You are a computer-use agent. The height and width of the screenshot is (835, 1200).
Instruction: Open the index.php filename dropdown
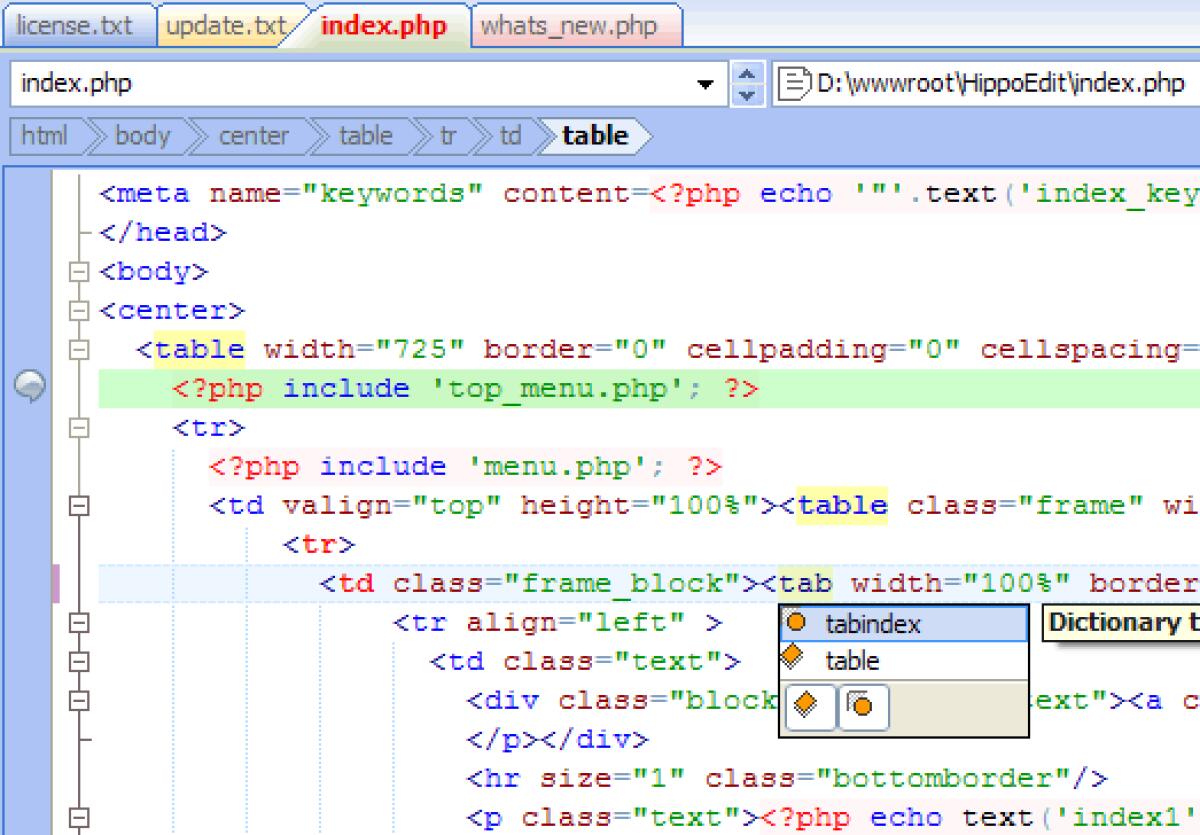click(707, 83)
